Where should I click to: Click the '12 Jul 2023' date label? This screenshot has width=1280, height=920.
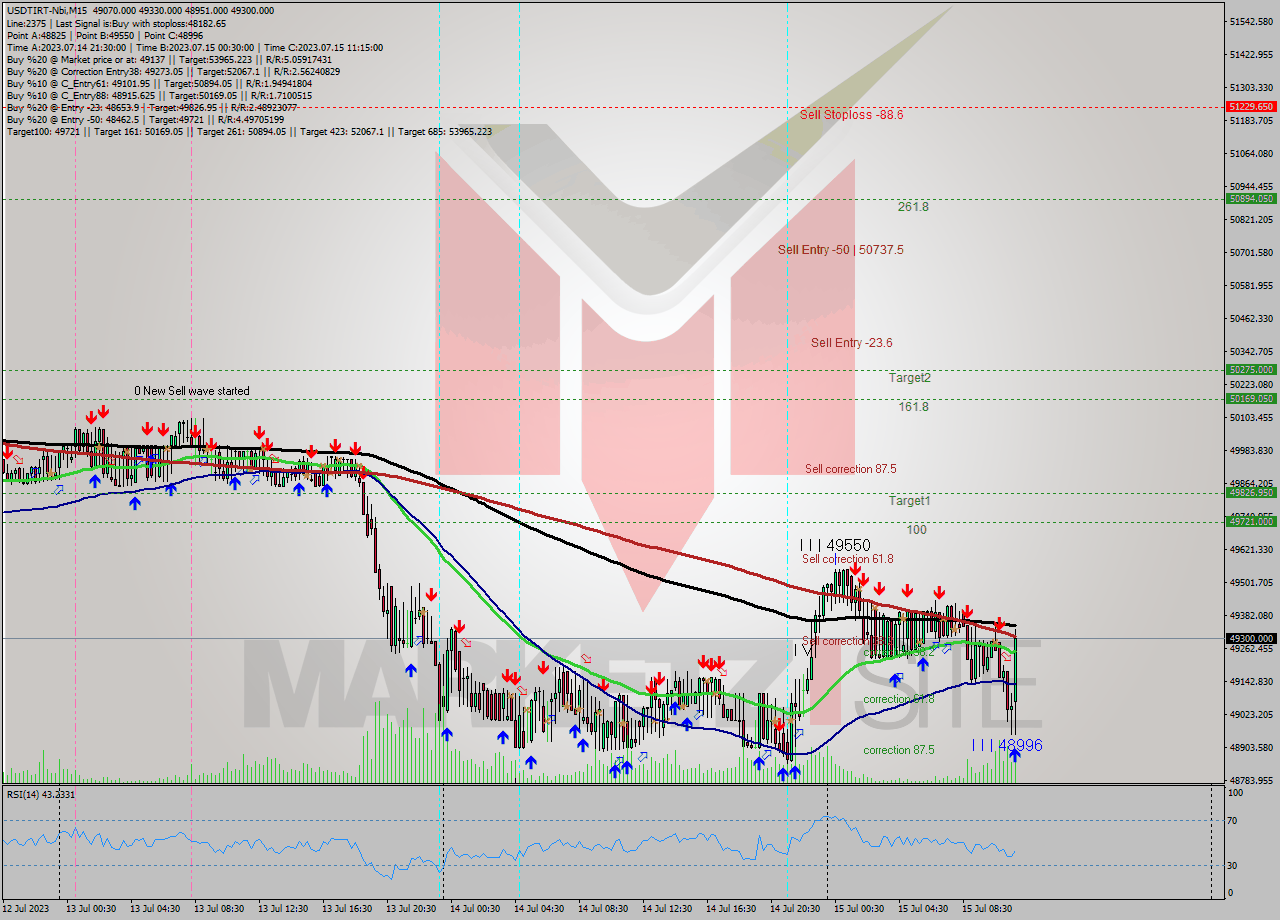[26, 909]
